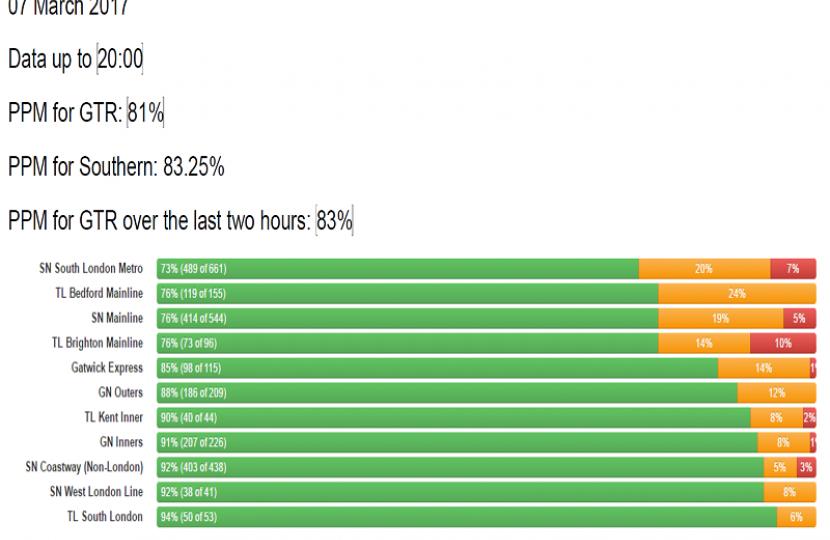Click the 20:00 data time field
Screen dimensions: 830x540
pos(120,60)
